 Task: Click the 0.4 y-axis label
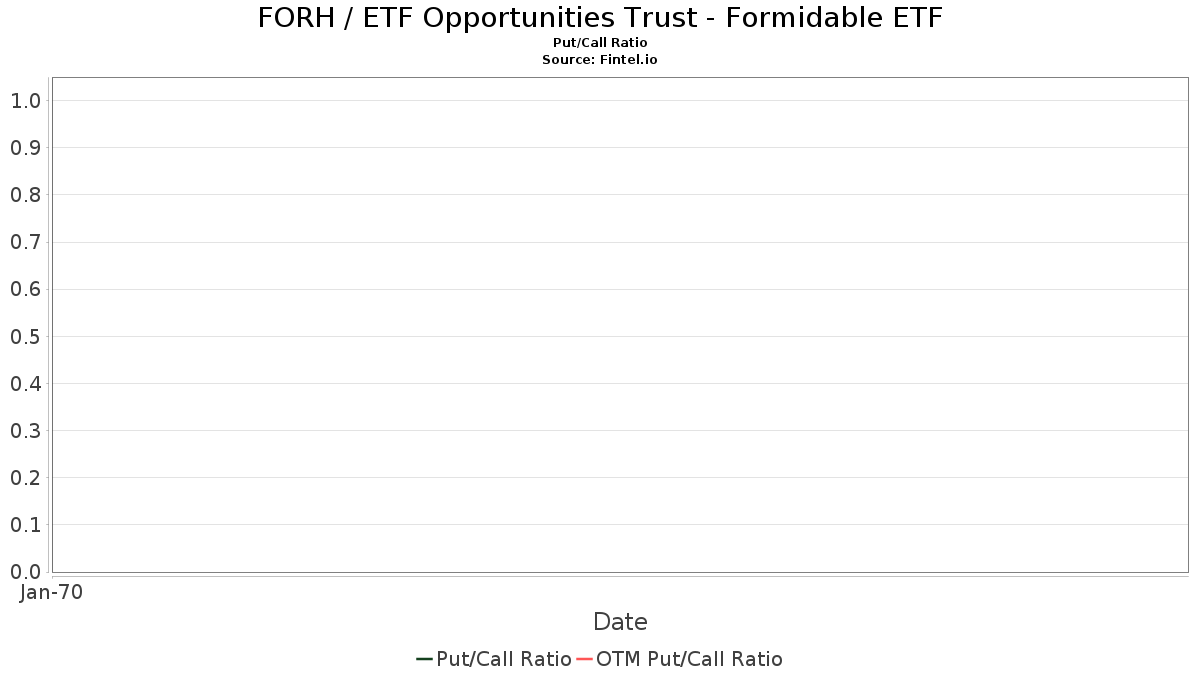click(25, 383)
